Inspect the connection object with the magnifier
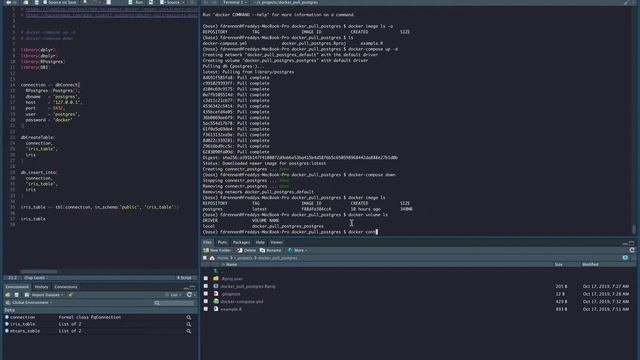This screenshot has width=640, height=360. click(x=189, y=317)
